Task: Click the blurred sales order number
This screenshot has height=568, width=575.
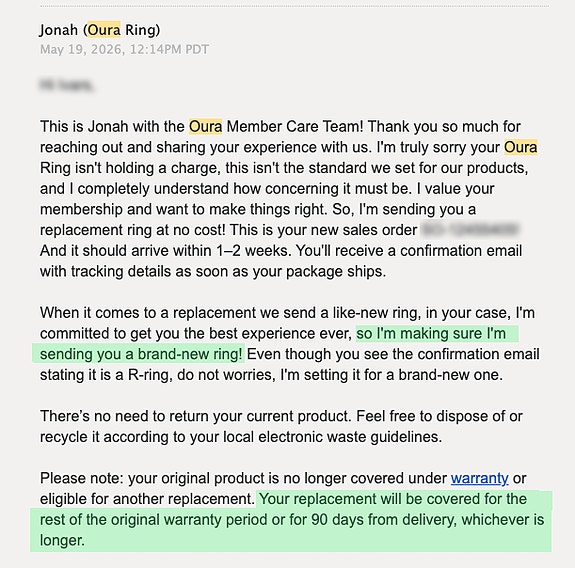Action: [470, 230]
